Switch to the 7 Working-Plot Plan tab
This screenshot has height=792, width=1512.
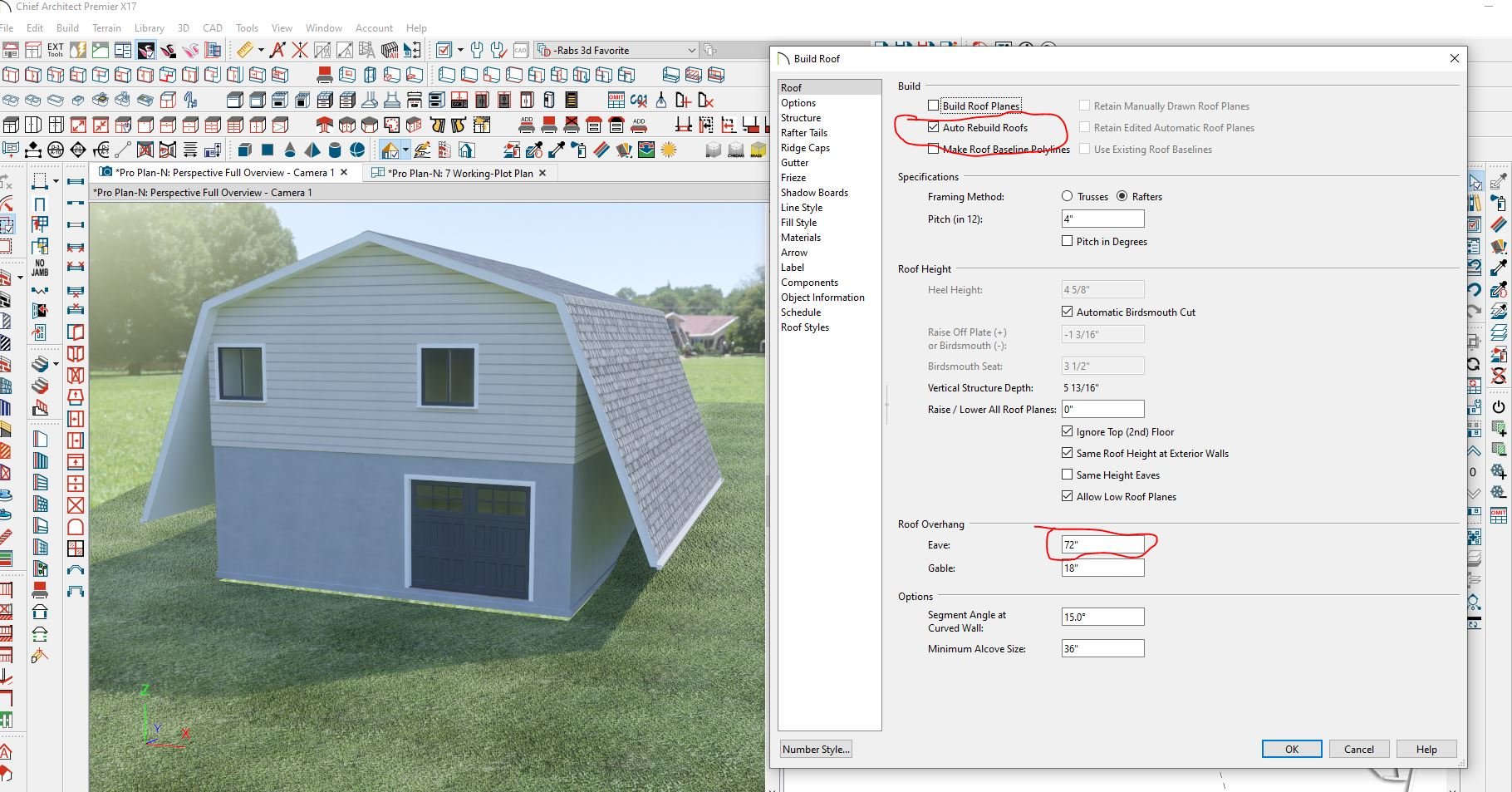click(461, 173)
